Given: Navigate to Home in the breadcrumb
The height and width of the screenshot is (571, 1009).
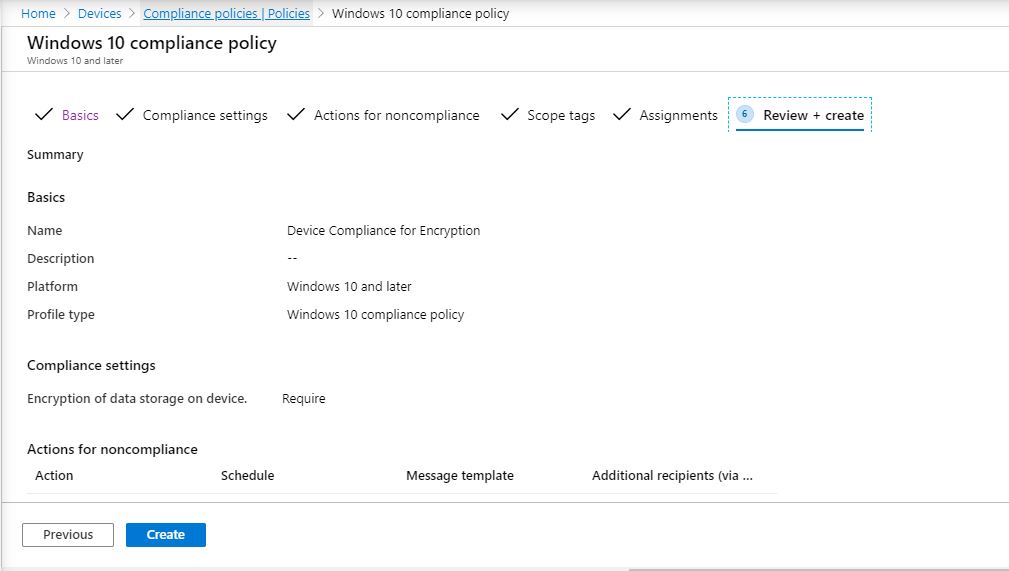Looking at the screenshot, I should 38,13.
